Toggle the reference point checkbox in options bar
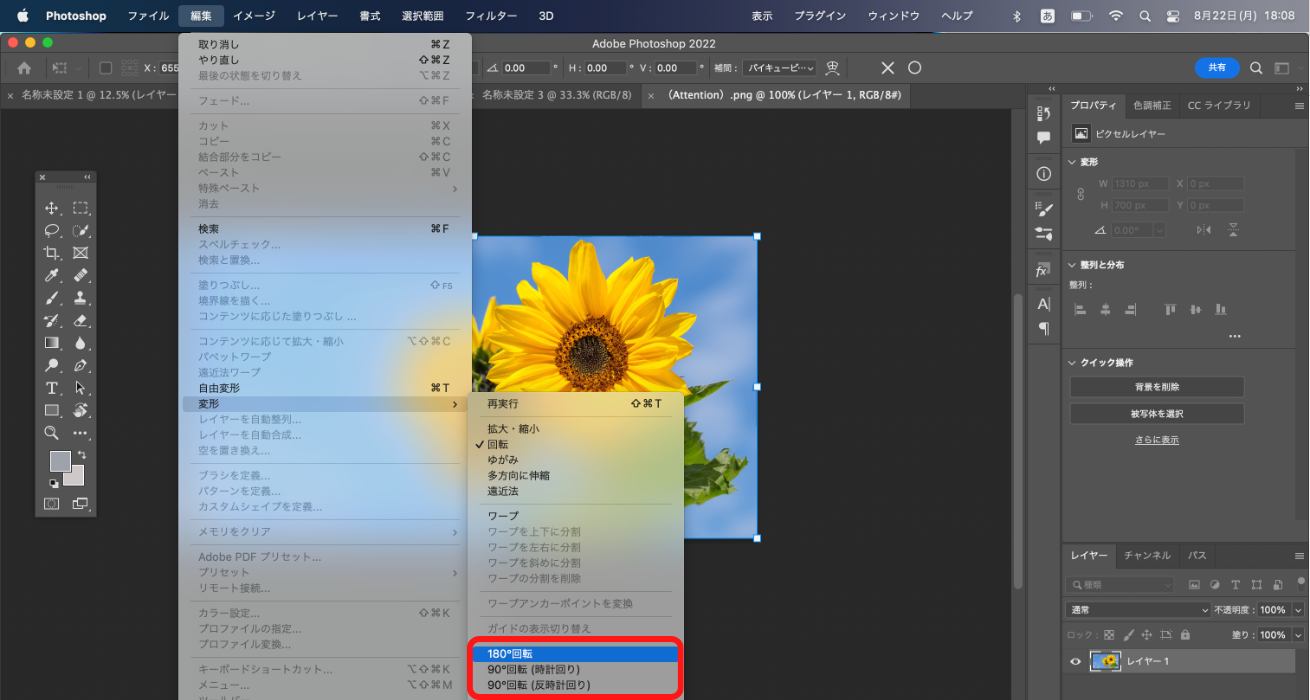Viewport: 1310px width, 700px height. tap(106, 68)
